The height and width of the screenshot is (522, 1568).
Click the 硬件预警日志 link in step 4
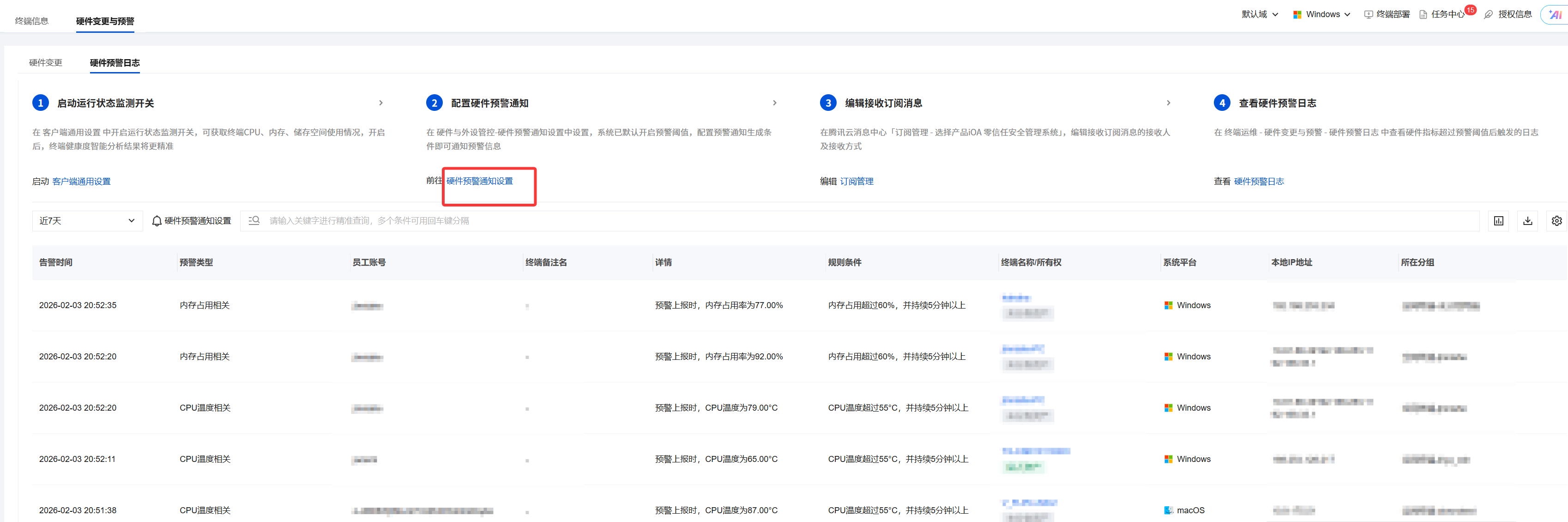[1259, 182]
